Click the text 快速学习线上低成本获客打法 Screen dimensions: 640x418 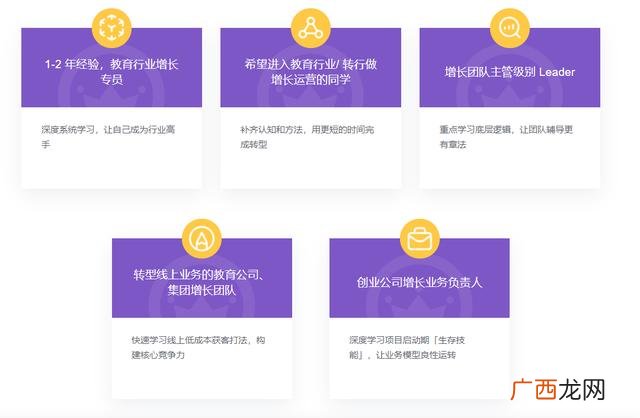point(189,340)
